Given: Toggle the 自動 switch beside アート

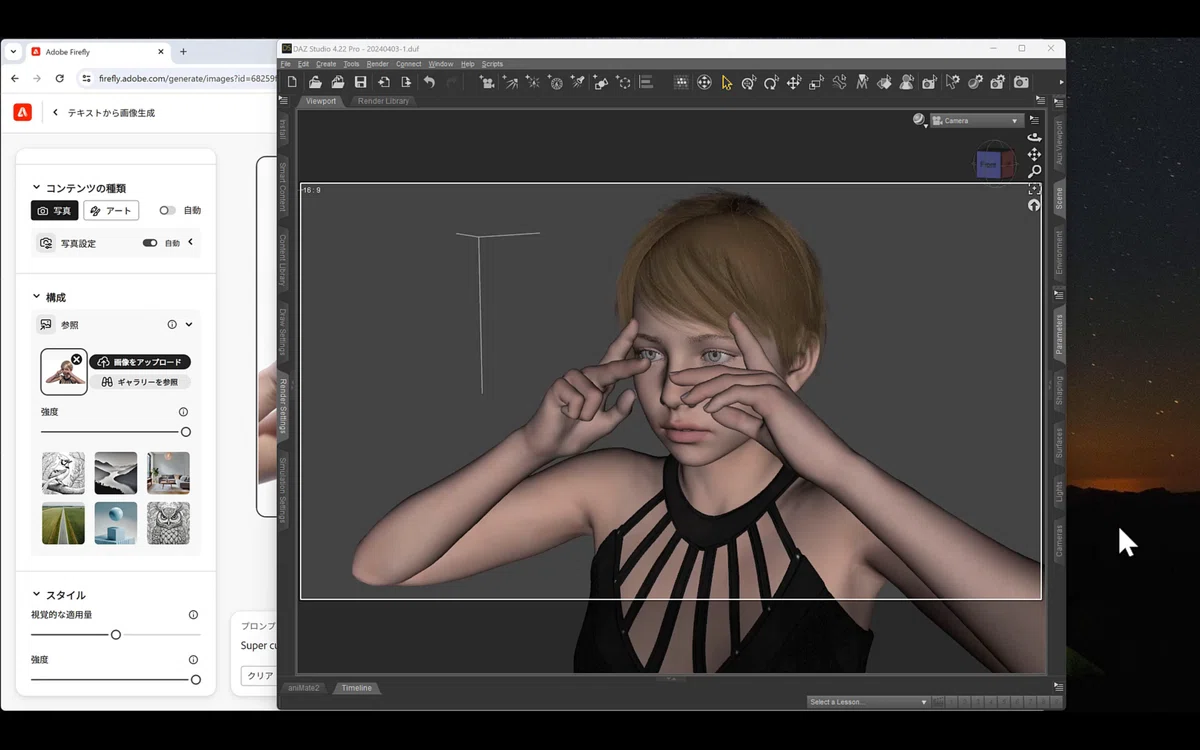Looking at the screenshot, I should 167,211.
